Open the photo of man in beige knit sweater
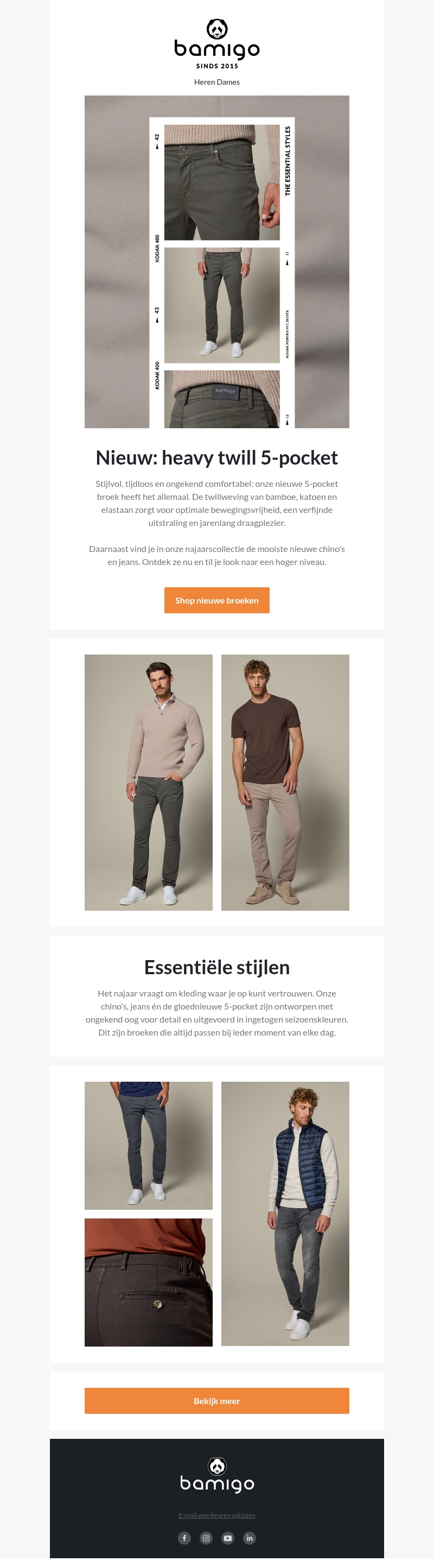This screenshot has width=434, height=1568. [149, 782]
